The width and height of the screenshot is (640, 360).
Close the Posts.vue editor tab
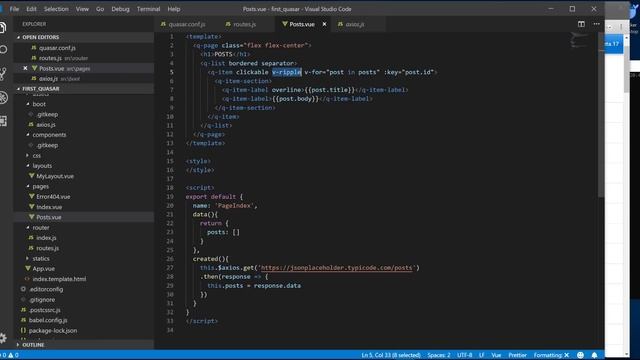pos(324,24)
